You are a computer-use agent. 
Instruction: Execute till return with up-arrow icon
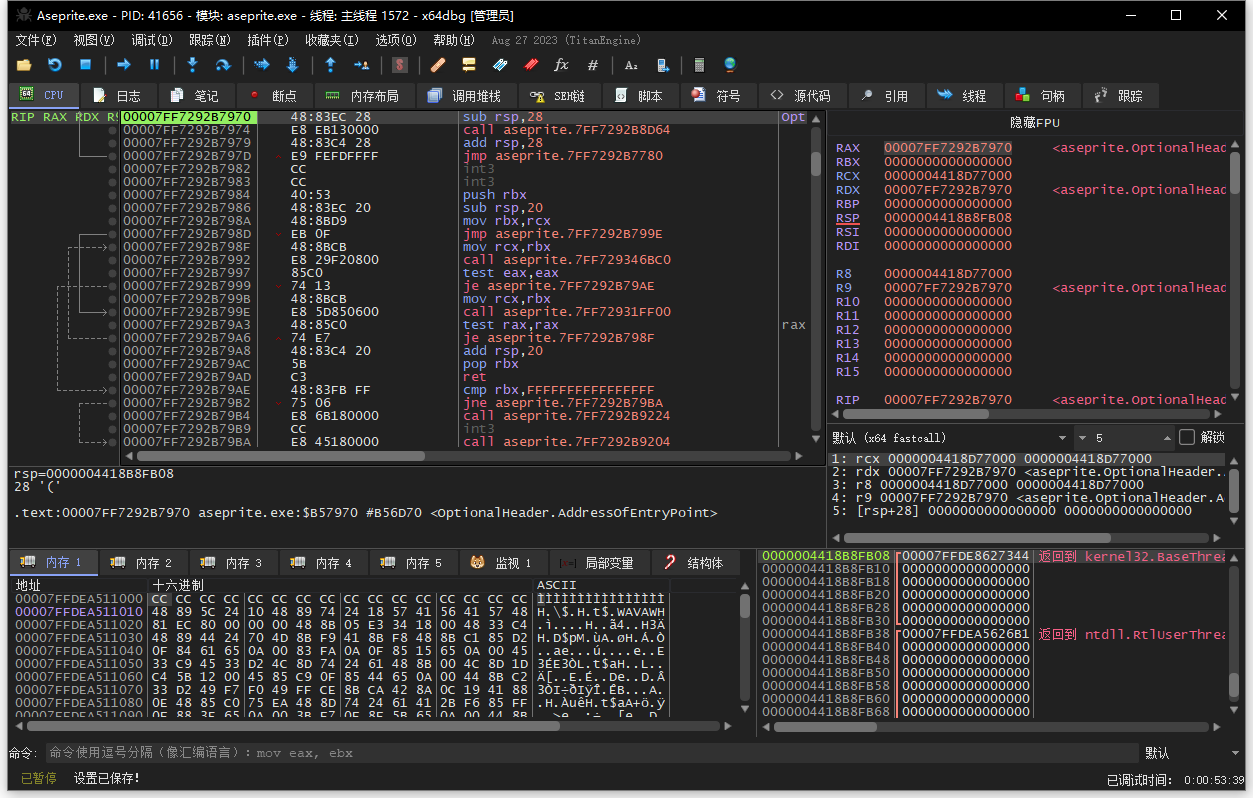[331, 65]
